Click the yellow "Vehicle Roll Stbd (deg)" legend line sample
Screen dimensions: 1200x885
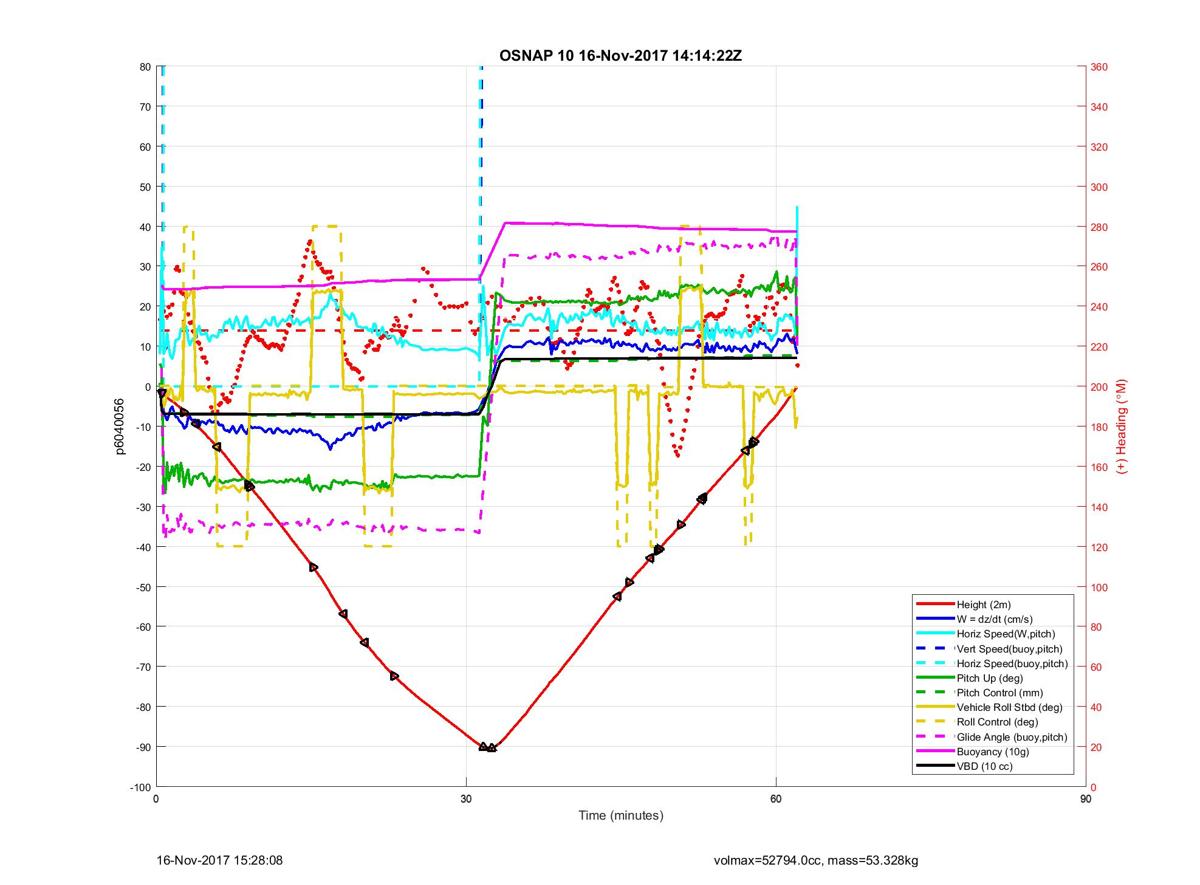934,707
